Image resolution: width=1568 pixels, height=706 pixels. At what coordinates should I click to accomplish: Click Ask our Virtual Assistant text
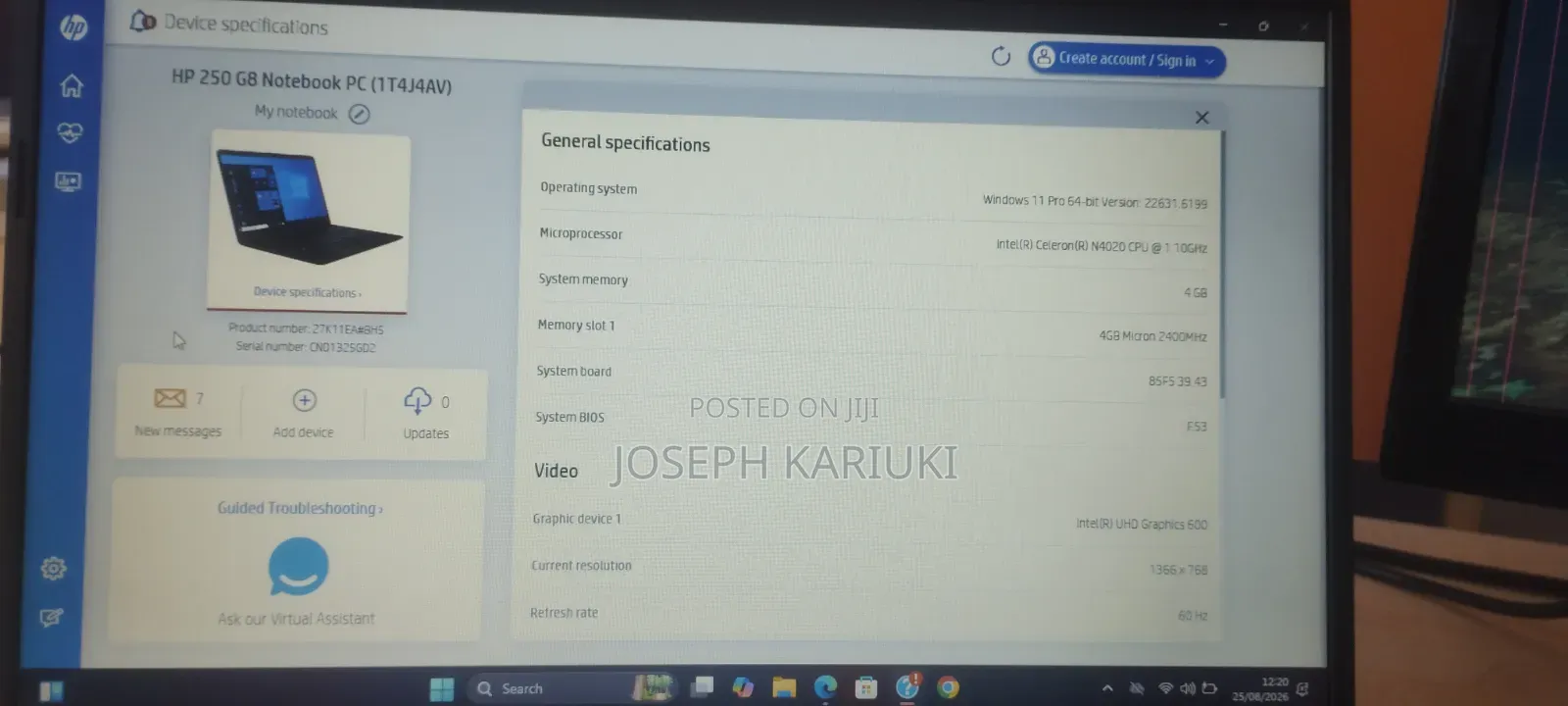(x=296, y=619)
